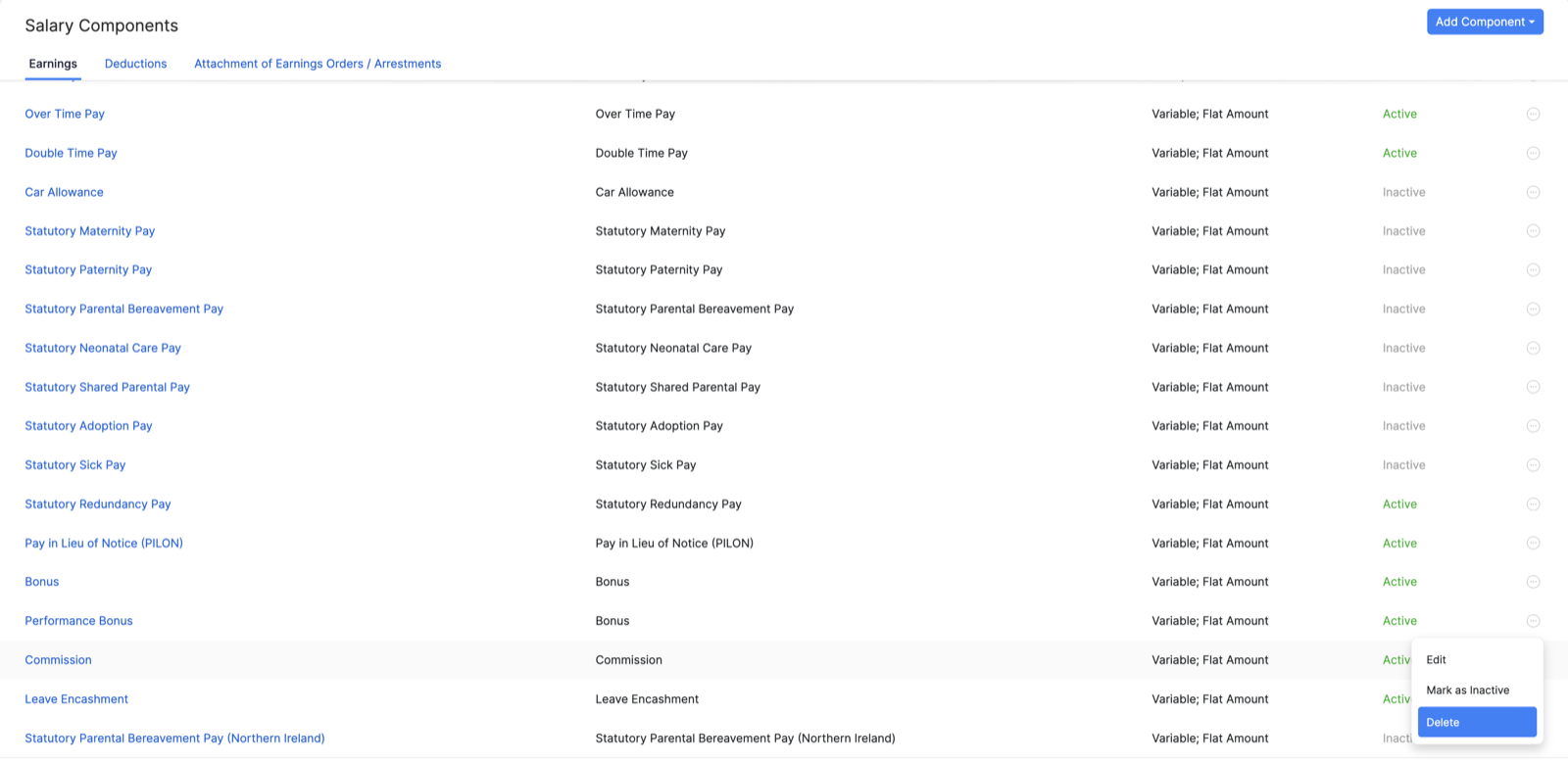Open the ellipsis menu for Statutory Neonatal Care Pay

point(1533,348)
